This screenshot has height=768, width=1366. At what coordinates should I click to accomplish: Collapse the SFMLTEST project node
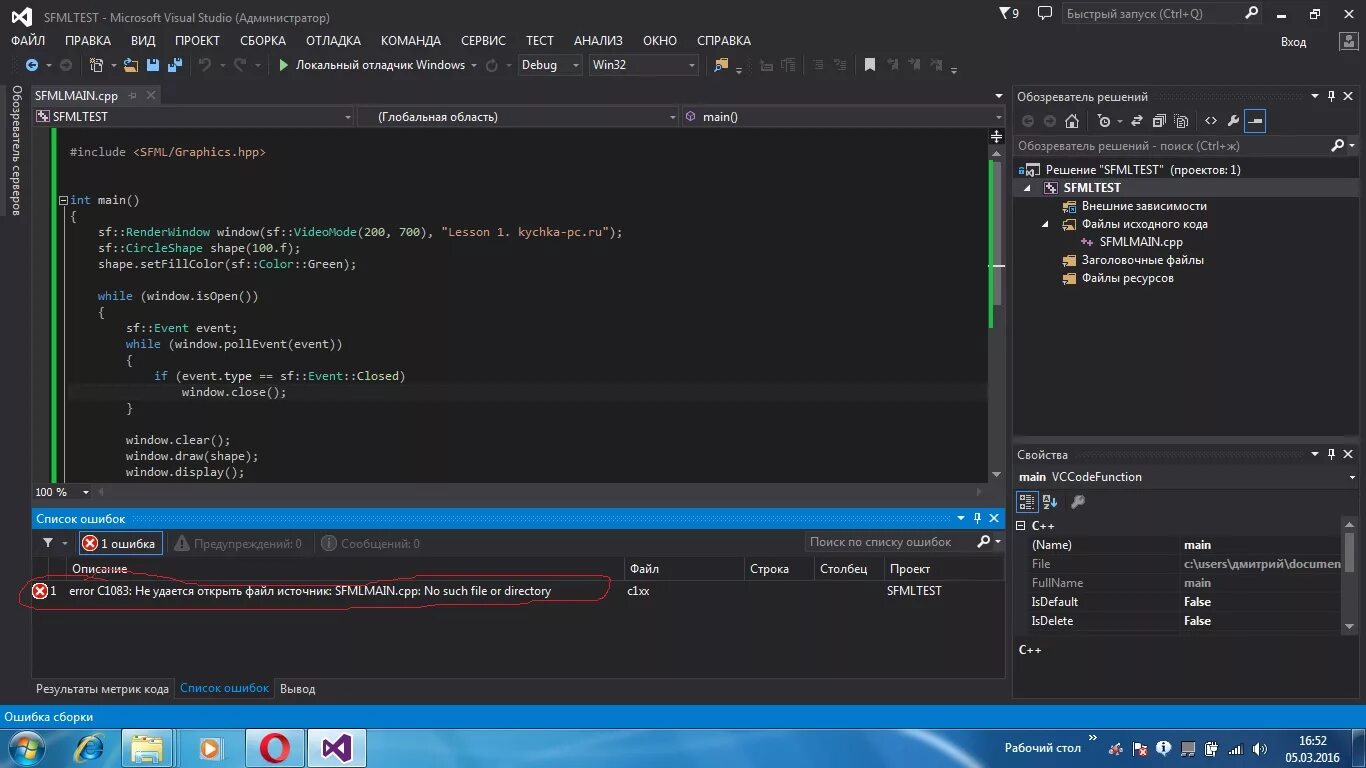(1029, 188)
